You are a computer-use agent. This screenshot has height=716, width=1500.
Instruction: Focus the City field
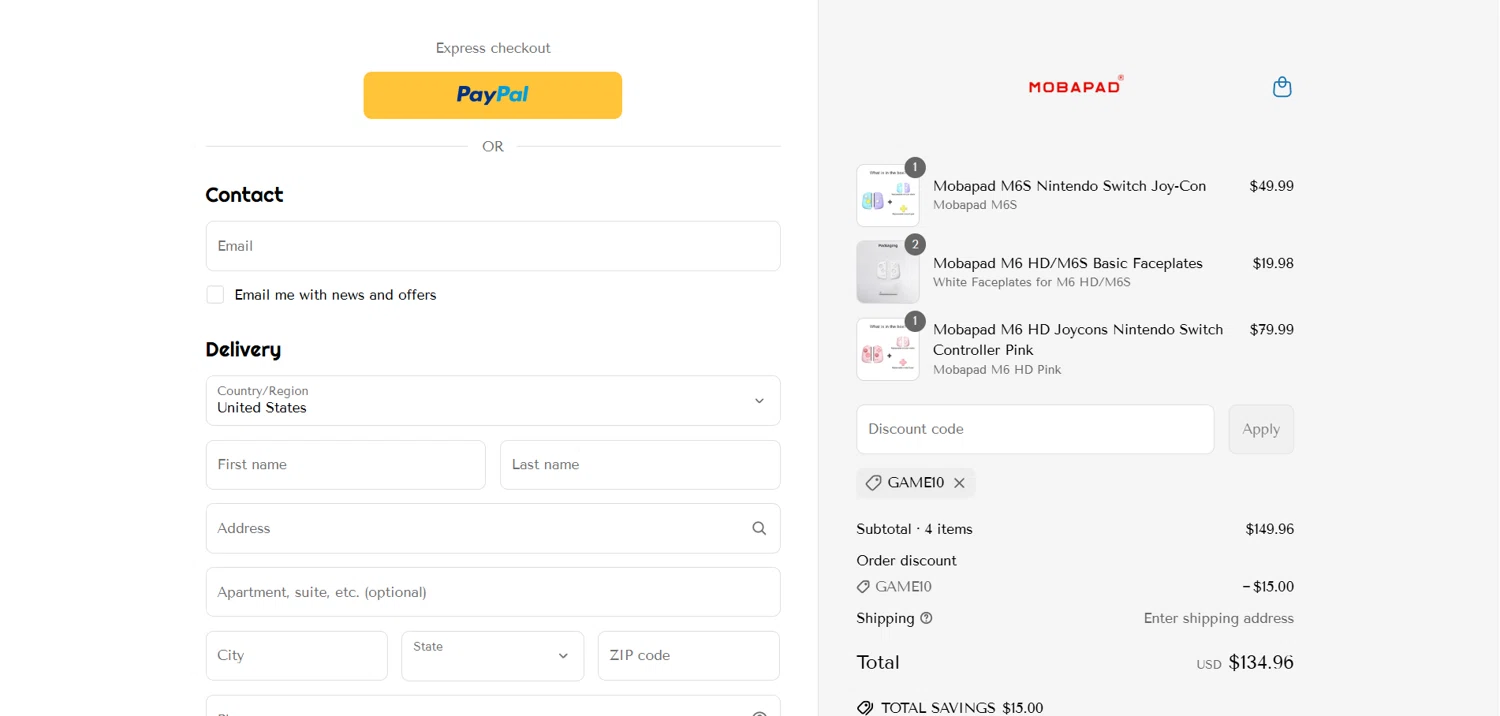click(x=297, y=656)
